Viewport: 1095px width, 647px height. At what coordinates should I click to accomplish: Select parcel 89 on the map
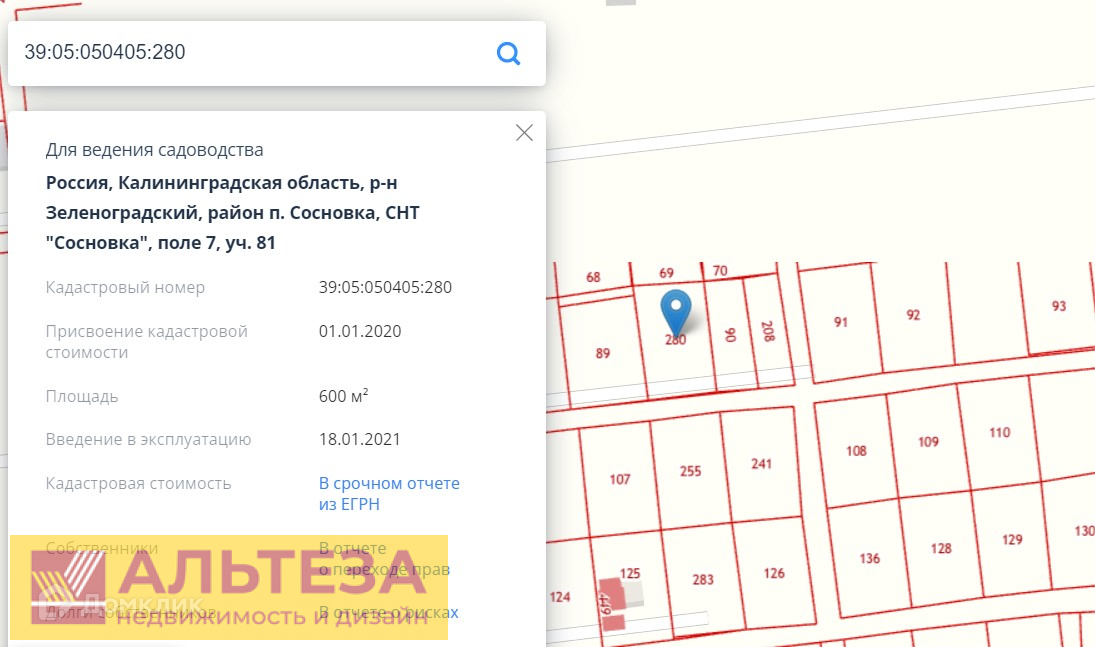602,353
